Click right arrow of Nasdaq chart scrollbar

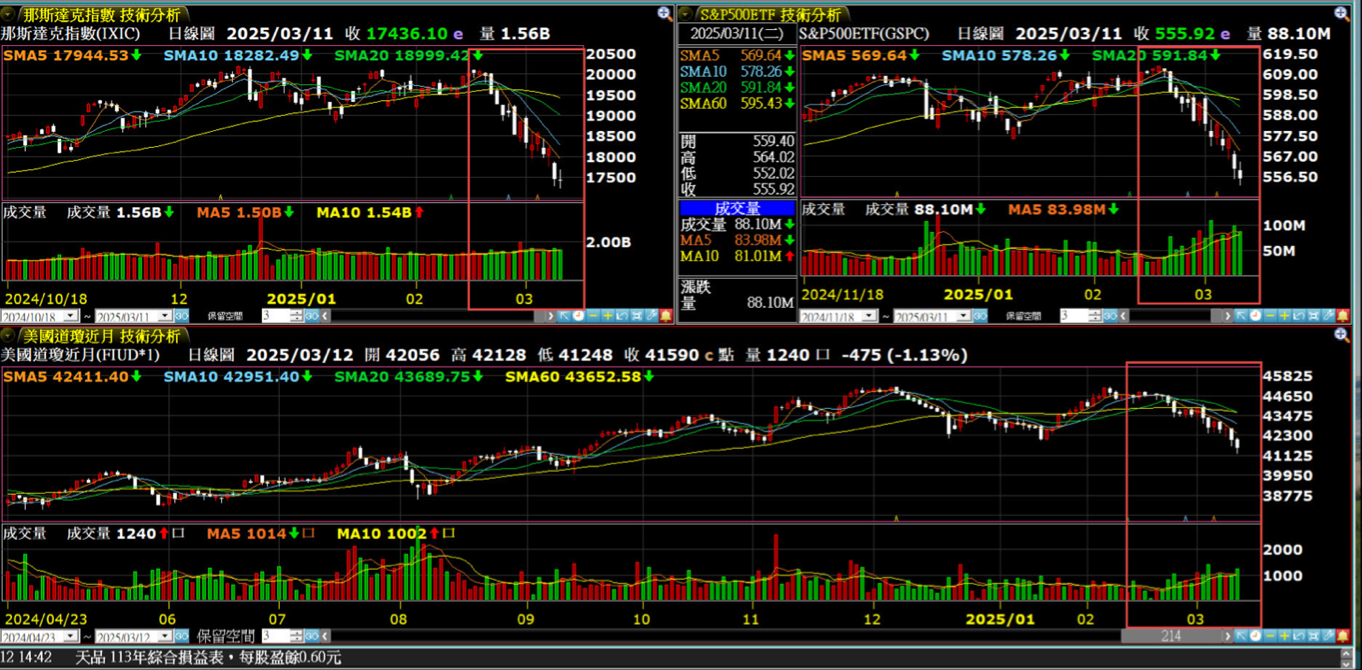tap(550, 316)
